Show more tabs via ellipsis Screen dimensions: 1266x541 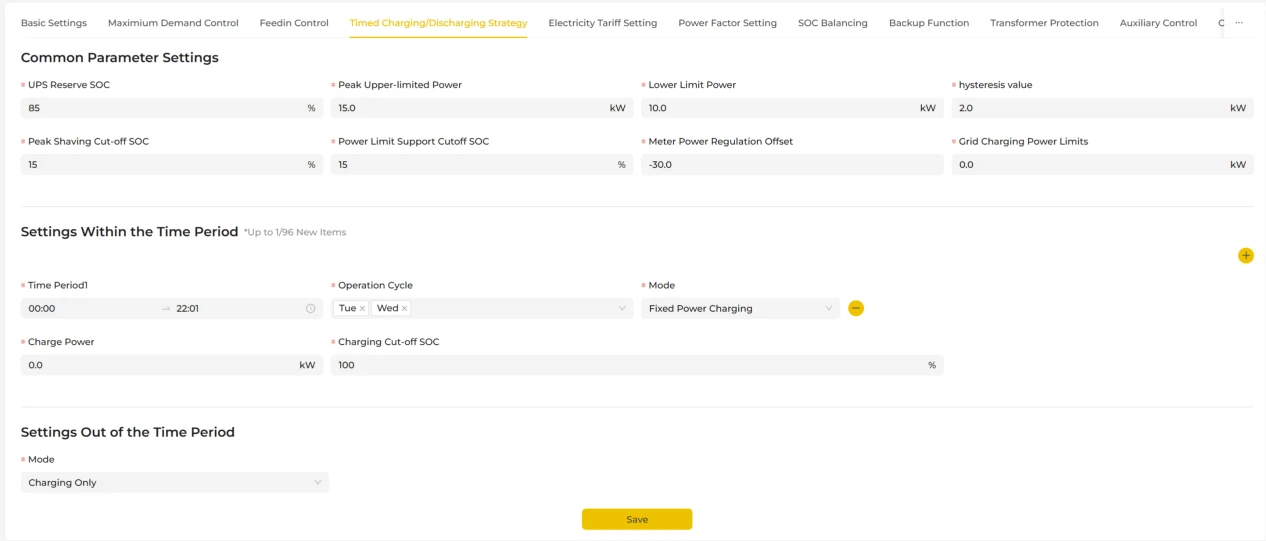point(1239,22)
